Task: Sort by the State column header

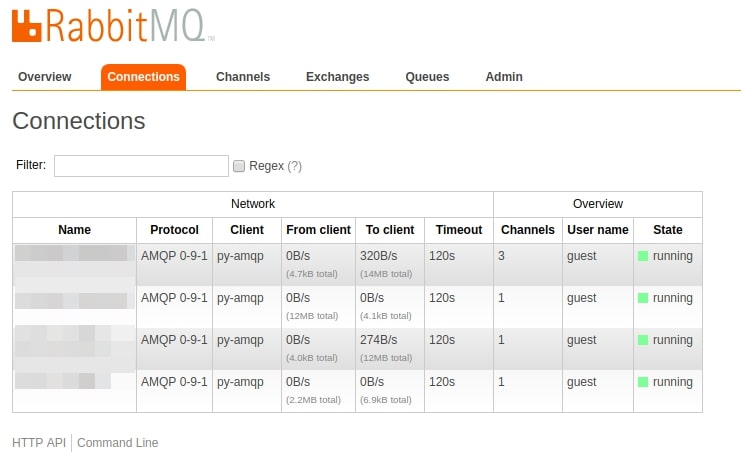Action: coord(668,230)
